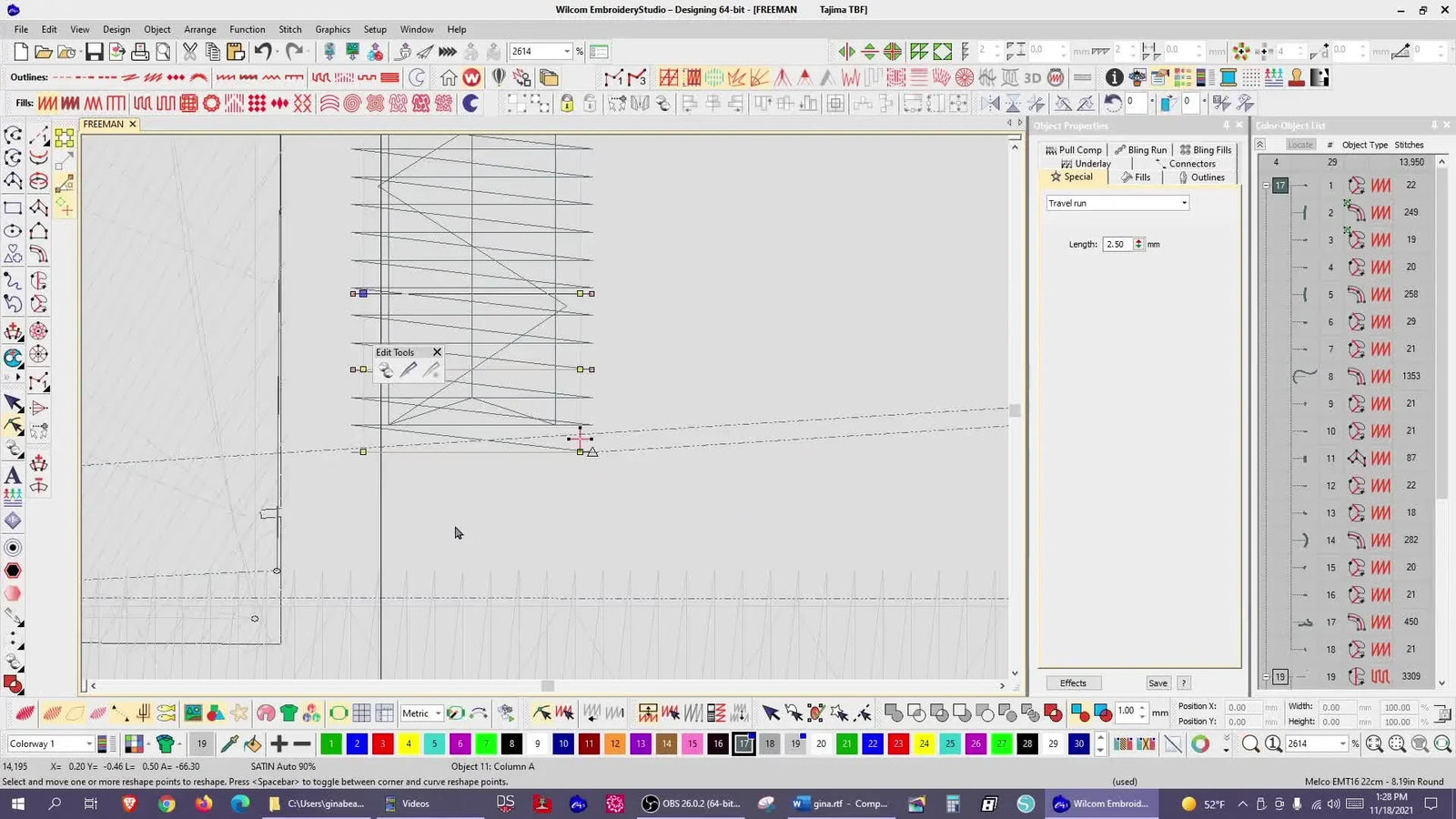Screen dimensions: 1456x819
Task: Open bottom zoom 2614 dropdown
Action: point(1342,743)
